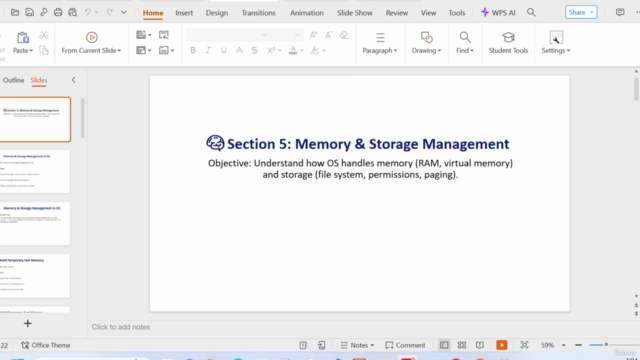640x360 pixels.
Task: Open the Slide Show ribbon tab
Action: tap(355, 13)
